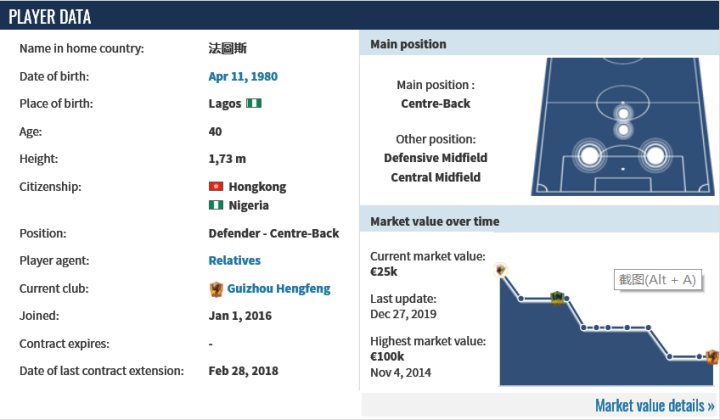Select the right centre-back marker on the pitch

pos(655,155)
